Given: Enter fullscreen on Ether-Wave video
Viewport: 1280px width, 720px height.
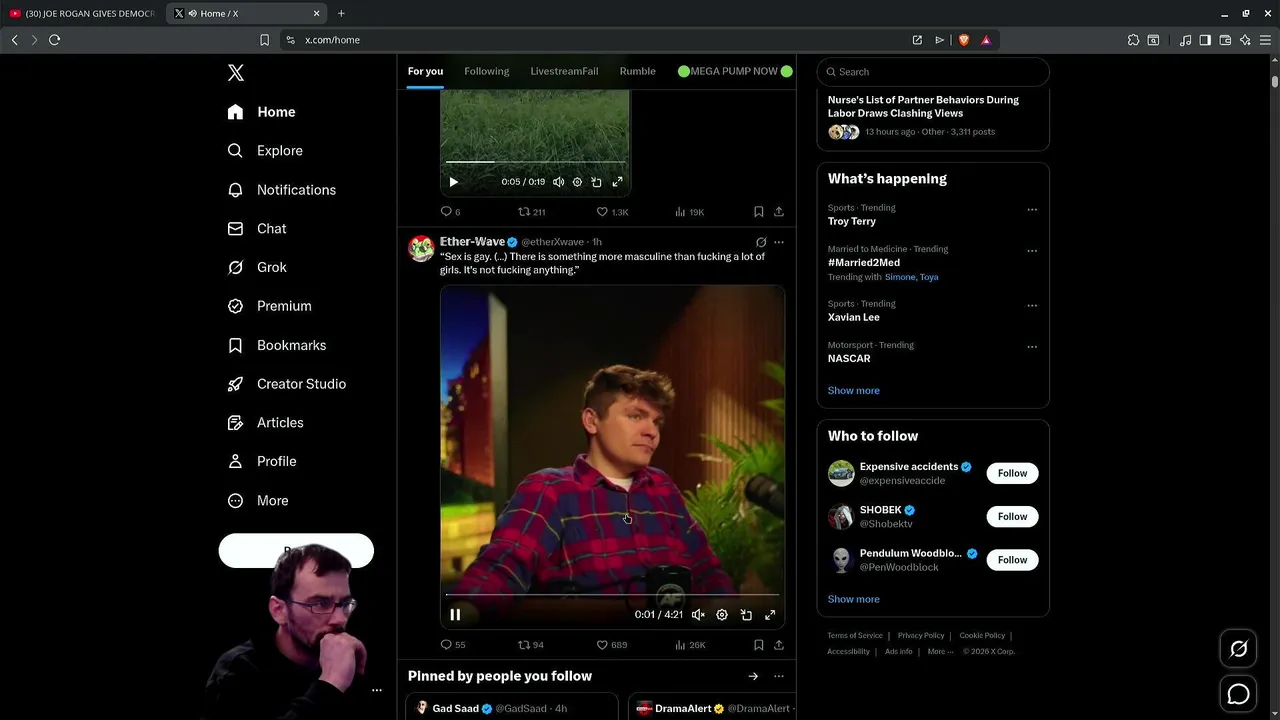Looking at the screenshot, I should tap(770, 615).
